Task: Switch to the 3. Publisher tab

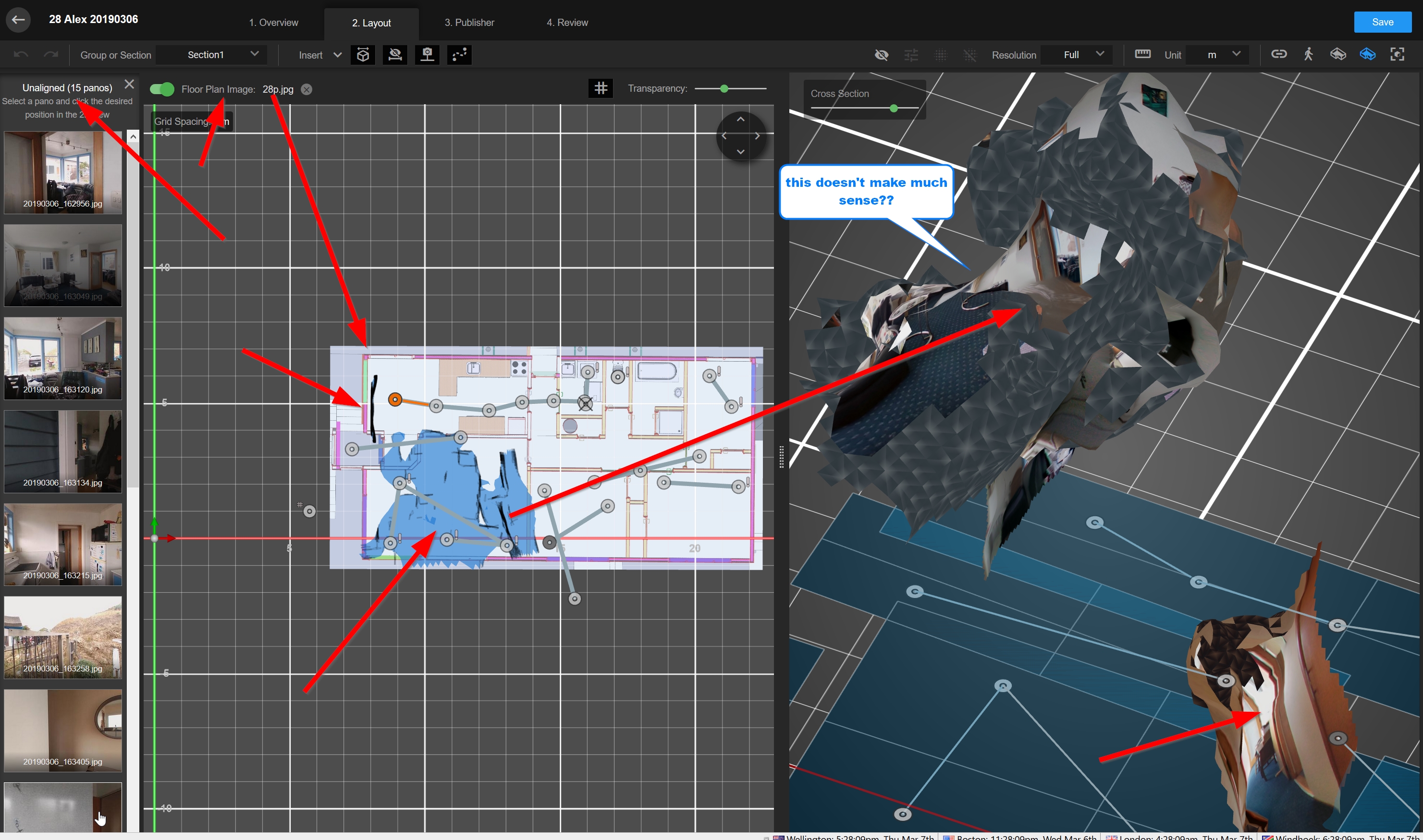Action: 469,23
